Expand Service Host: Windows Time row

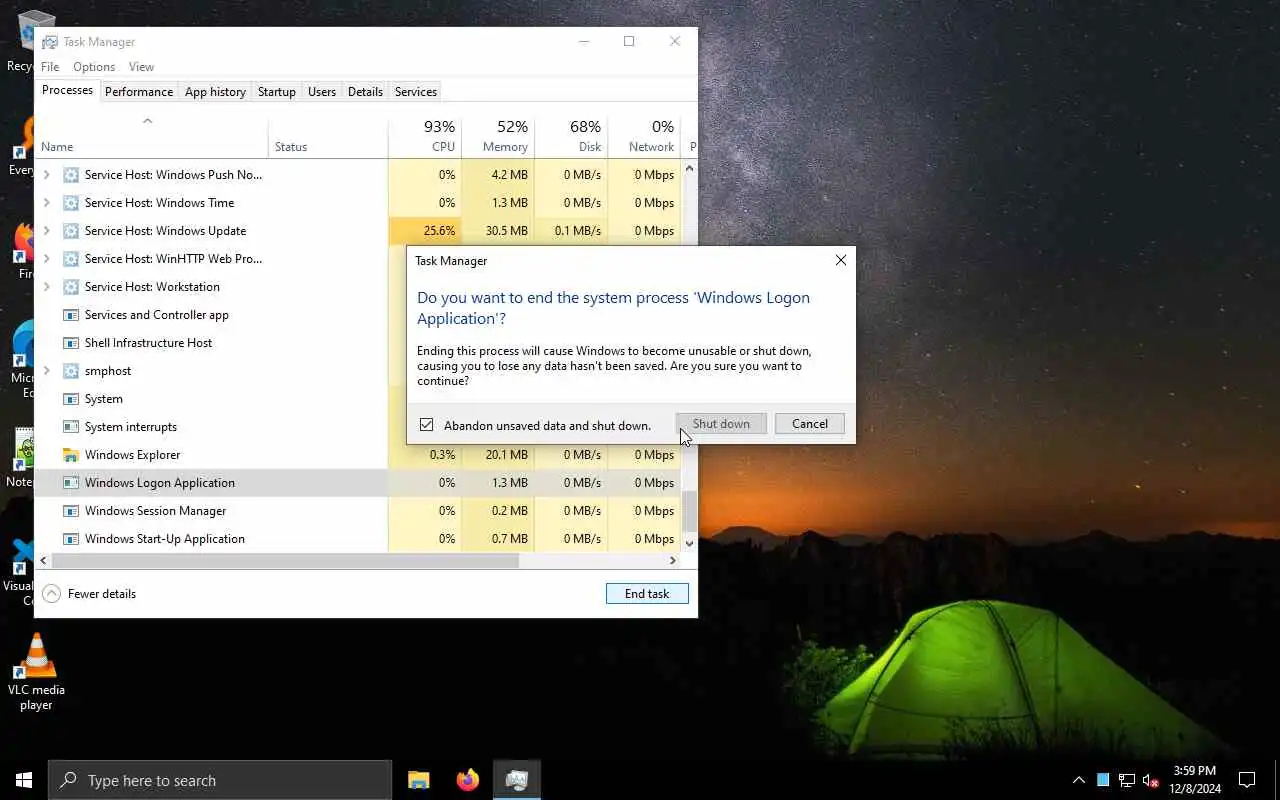(46, 203)
